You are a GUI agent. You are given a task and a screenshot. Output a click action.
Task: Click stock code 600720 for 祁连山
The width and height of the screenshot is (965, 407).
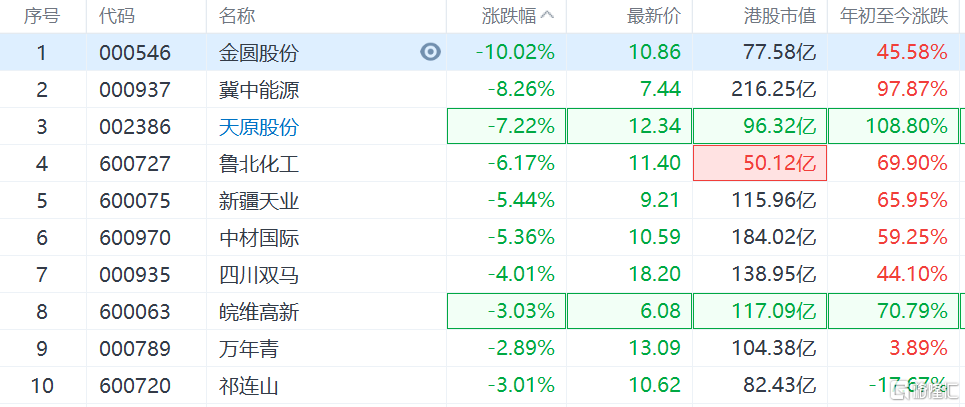coord(135,386)
